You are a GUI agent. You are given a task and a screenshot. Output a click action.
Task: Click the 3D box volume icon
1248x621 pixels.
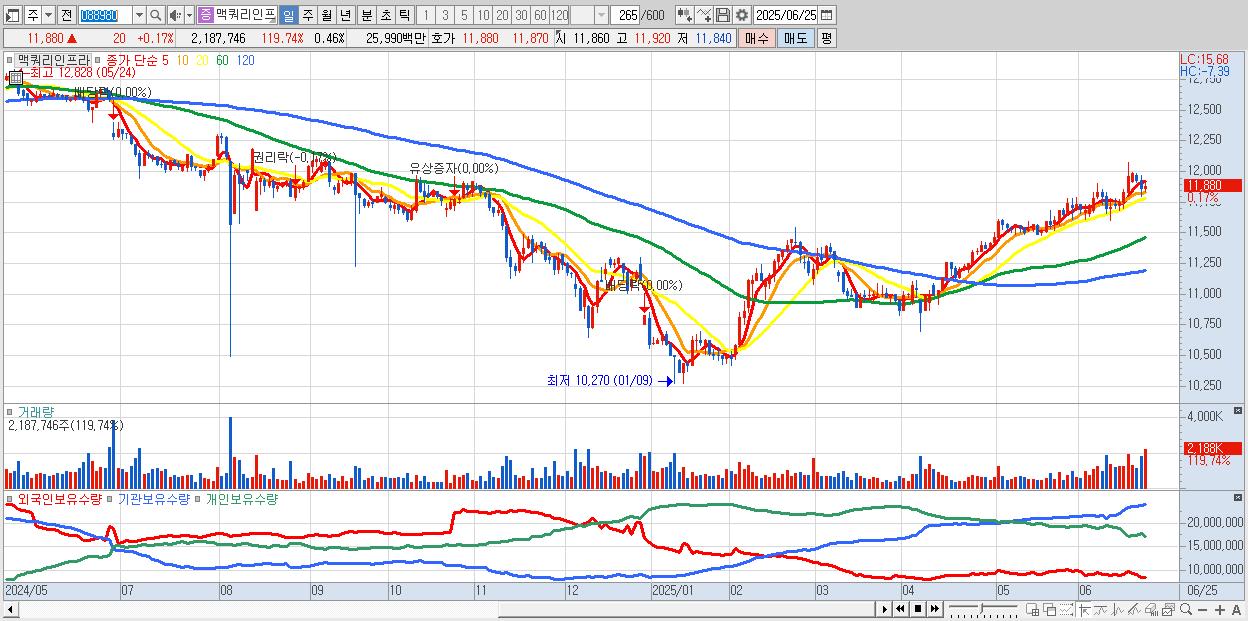point(1151,610)
